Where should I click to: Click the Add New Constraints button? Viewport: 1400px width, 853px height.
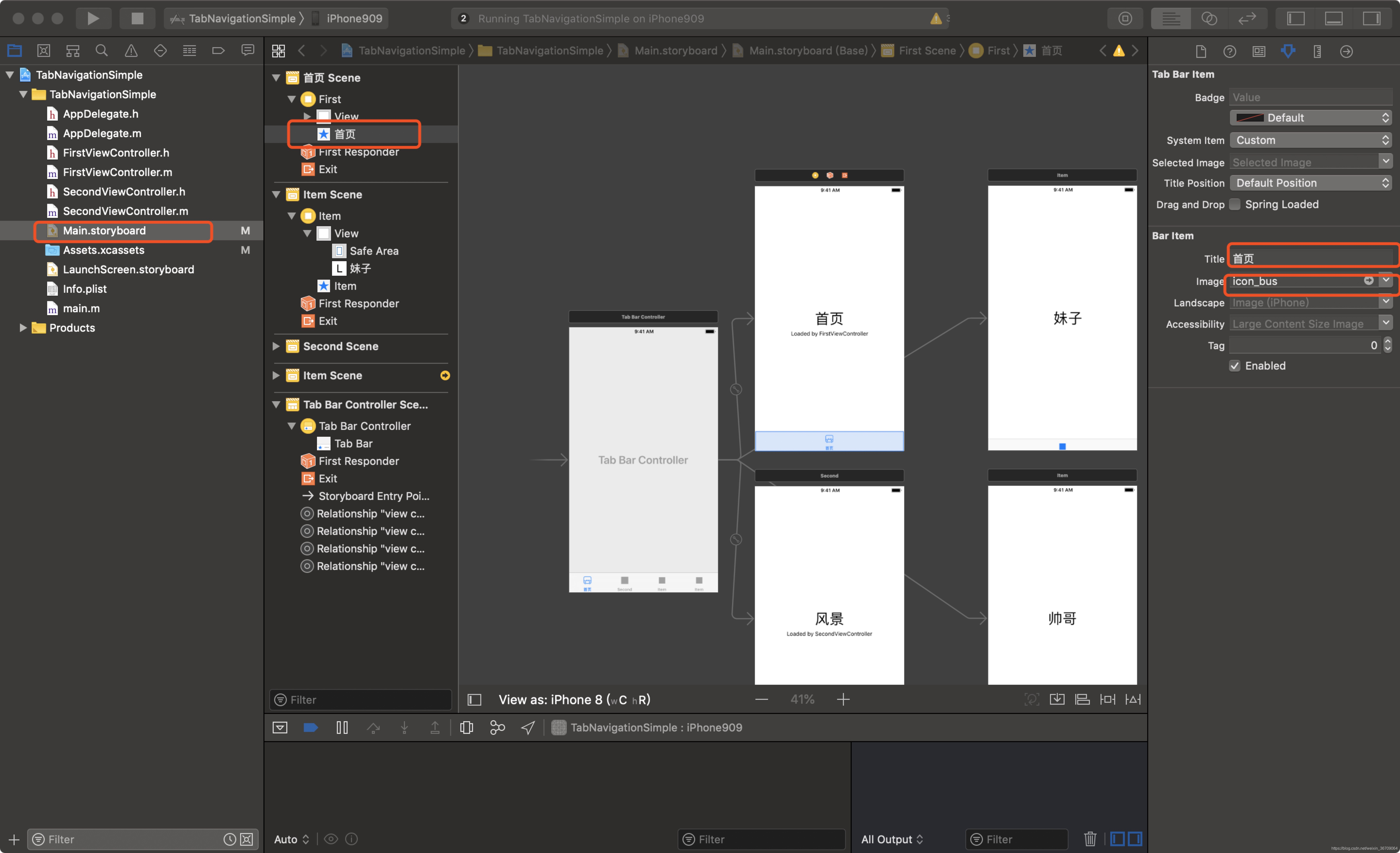click(1107, 700)
